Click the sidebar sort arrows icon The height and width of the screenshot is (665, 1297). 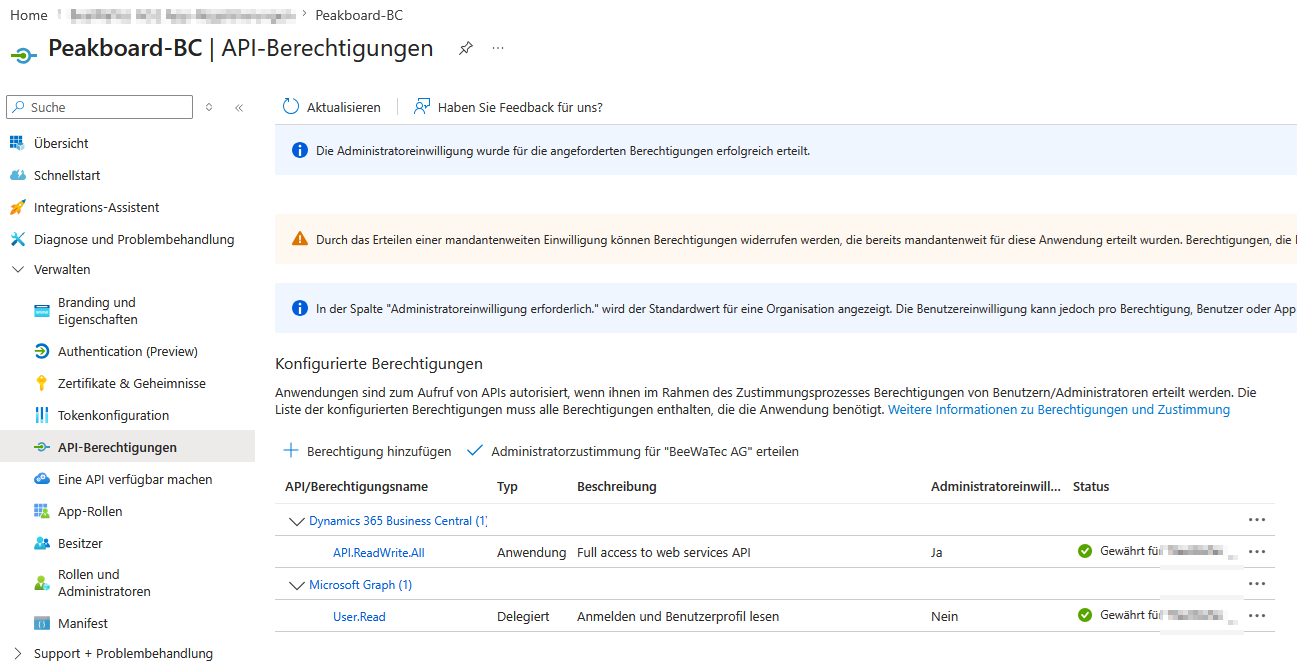click(209, 107)
